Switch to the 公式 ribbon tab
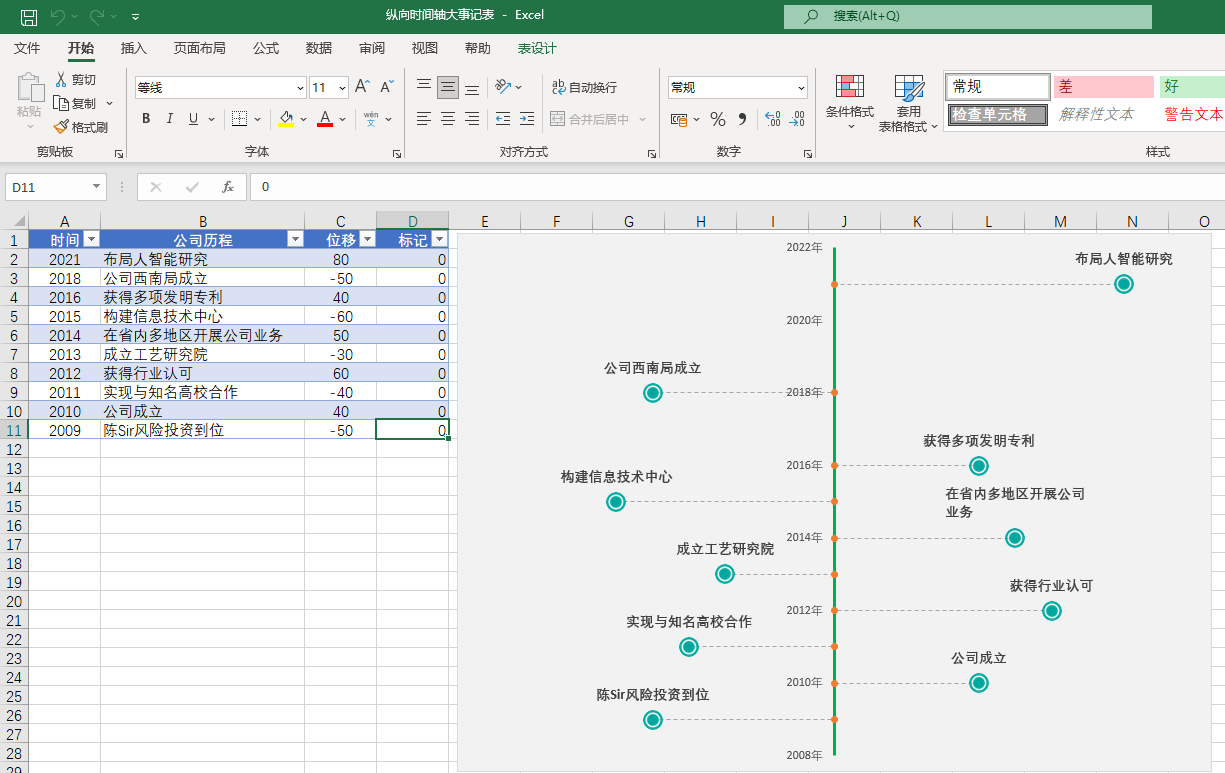 point(266,48)
